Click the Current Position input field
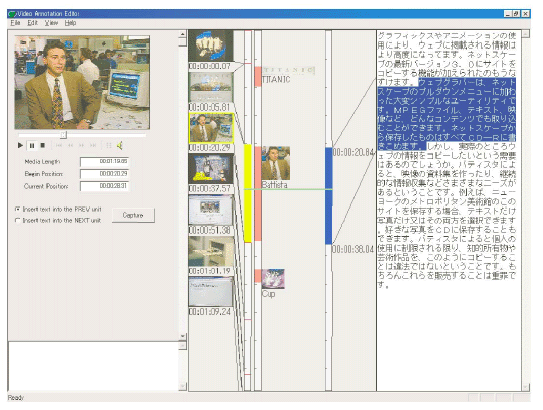 click(105, 186)
